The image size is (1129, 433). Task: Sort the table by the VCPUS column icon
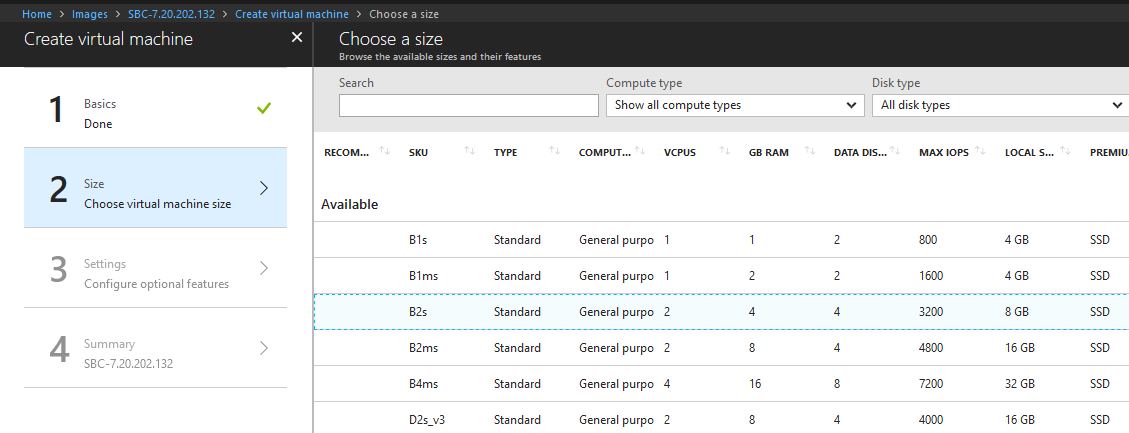pos(724,151)
